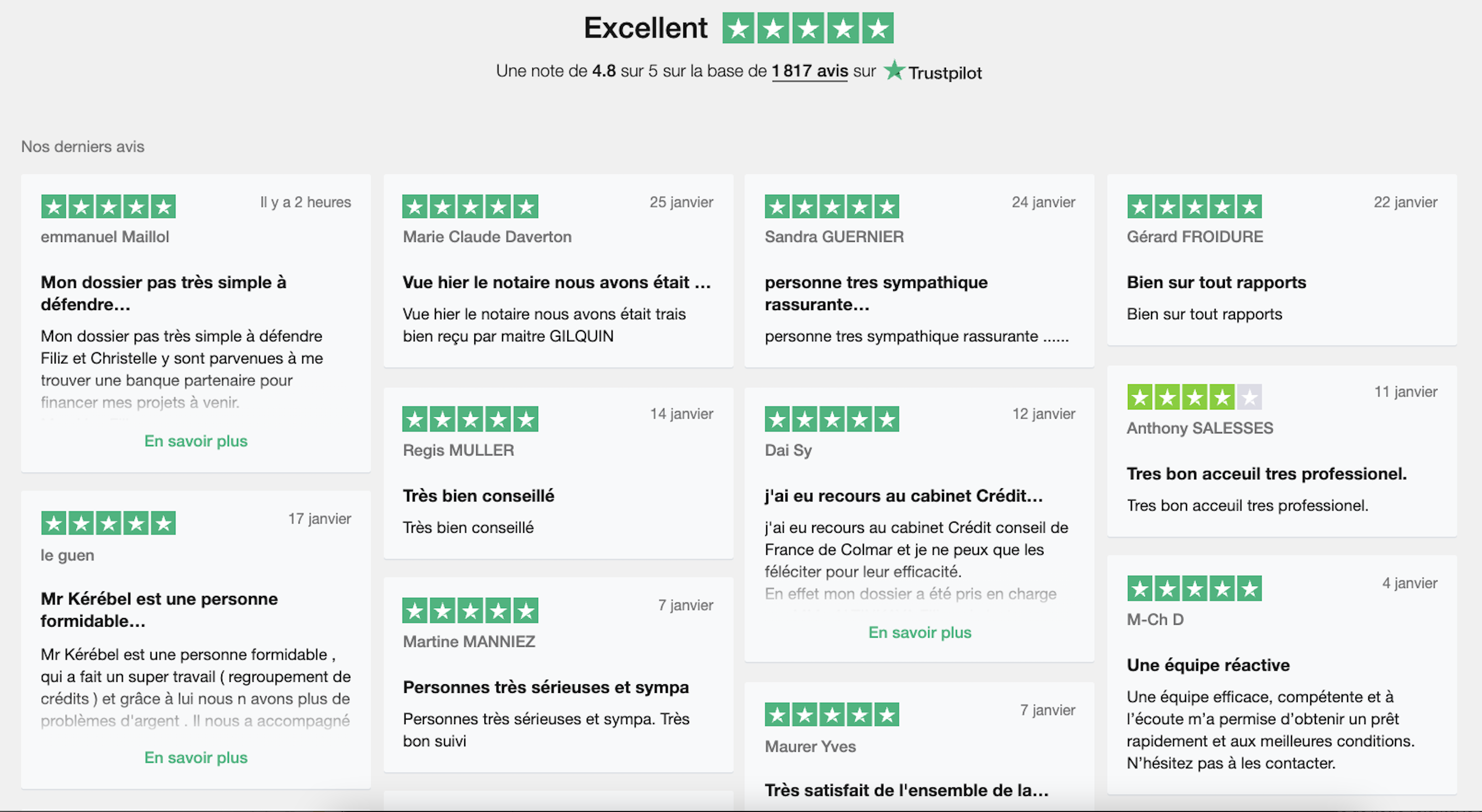The height and width of the screenshot is (812, 1482).
Task: Click the Bien sur tout rapports review title
Action: coord(1216,282)
